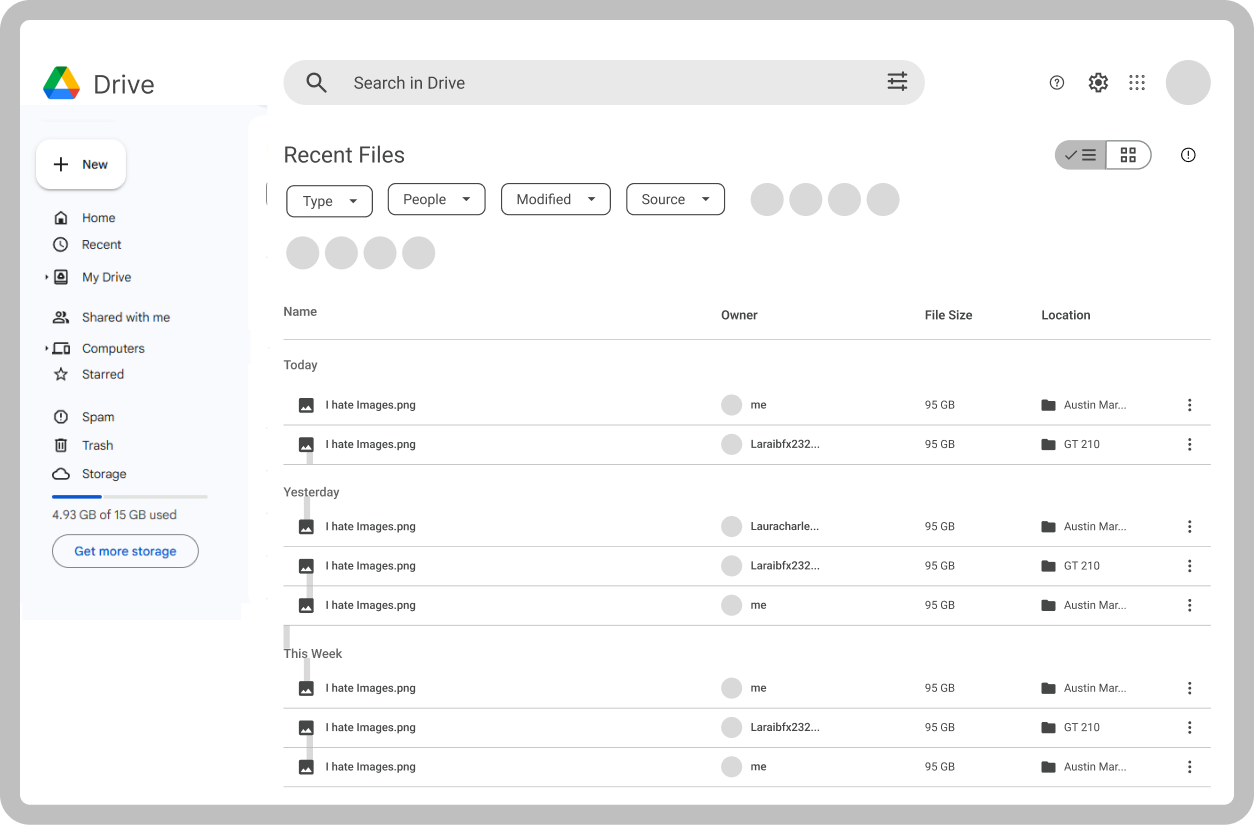The width and height of the screenshot is (1254, 825).
Task: Open the Help question mark icon
Action: click(x=1057, y=83)
